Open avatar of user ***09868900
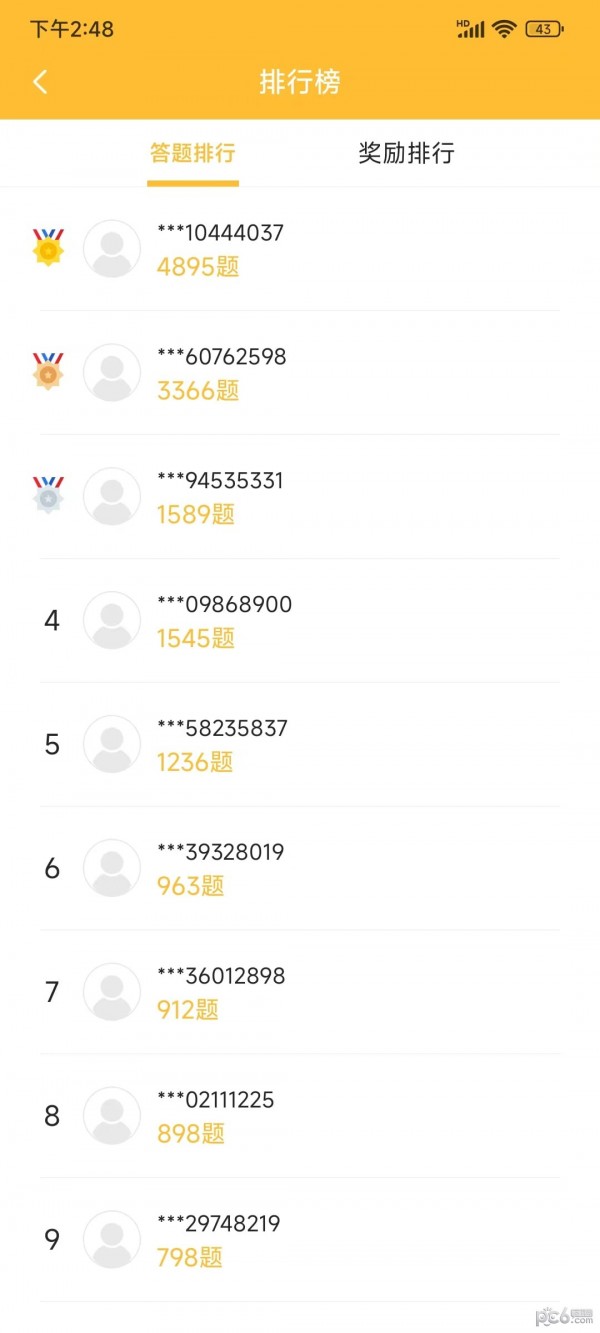Image resolution: width=600 pixels, height=1333 pixels. coord(112,620)
